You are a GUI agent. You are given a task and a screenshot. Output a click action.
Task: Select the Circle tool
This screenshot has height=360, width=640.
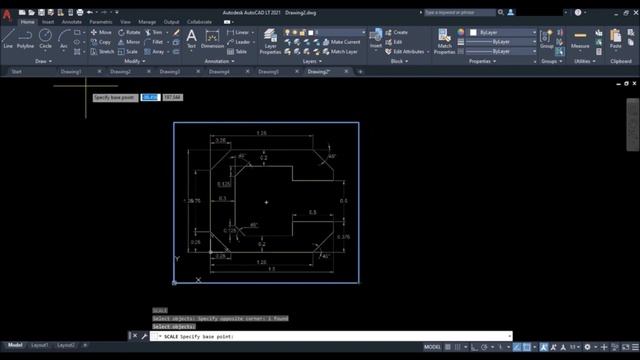point(45,39)
